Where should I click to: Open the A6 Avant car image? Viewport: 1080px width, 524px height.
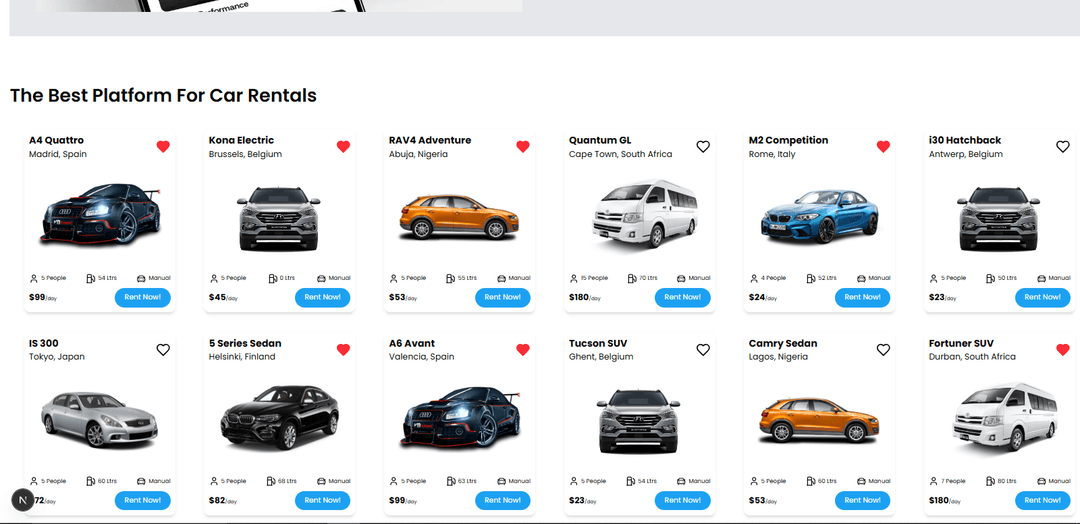(x=461, y=417)
